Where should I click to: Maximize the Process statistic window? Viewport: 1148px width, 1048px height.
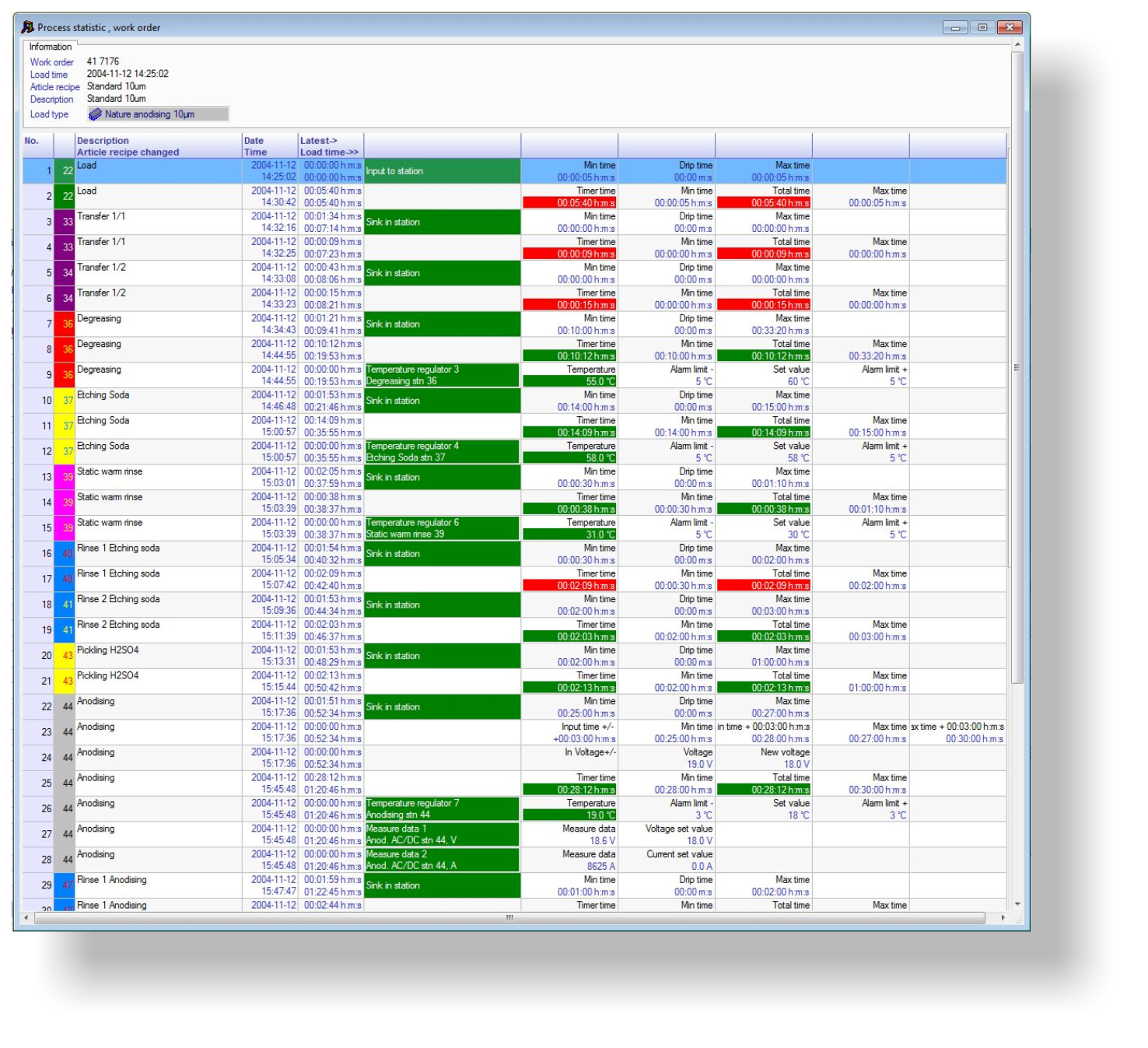[x=982, y=27]
